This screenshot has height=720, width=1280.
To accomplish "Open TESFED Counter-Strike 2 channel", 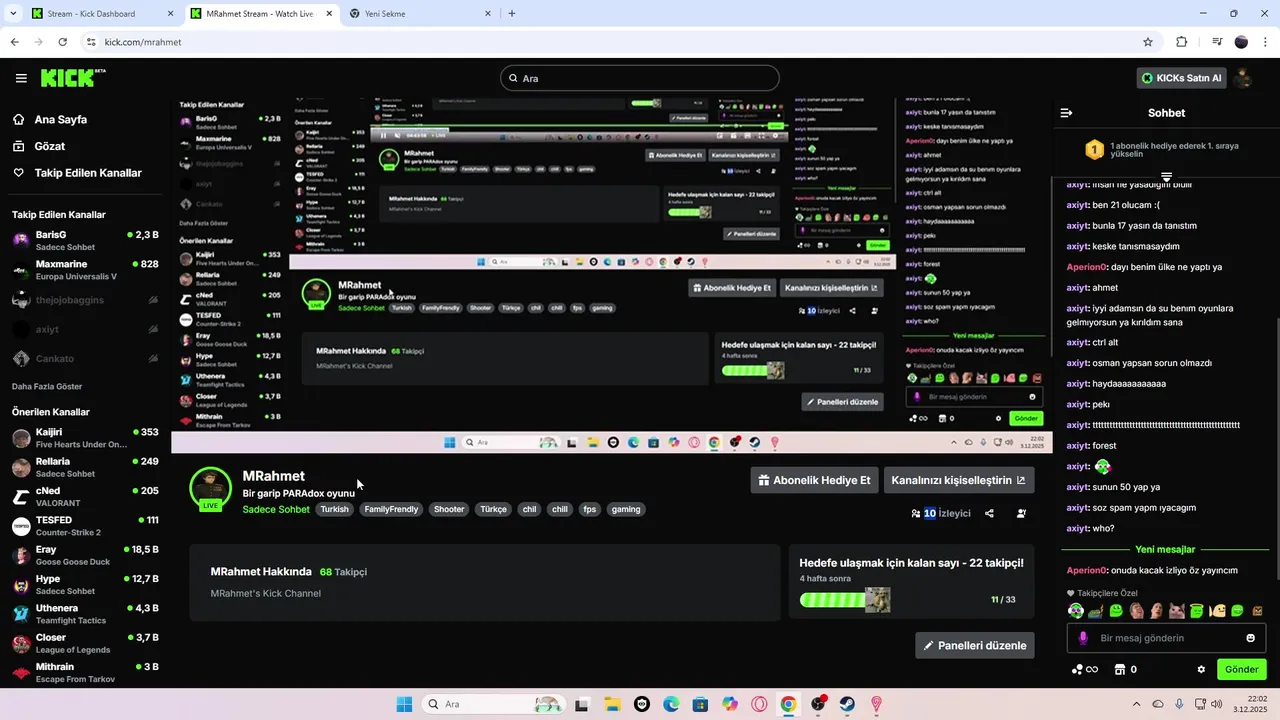I will 84,526.
